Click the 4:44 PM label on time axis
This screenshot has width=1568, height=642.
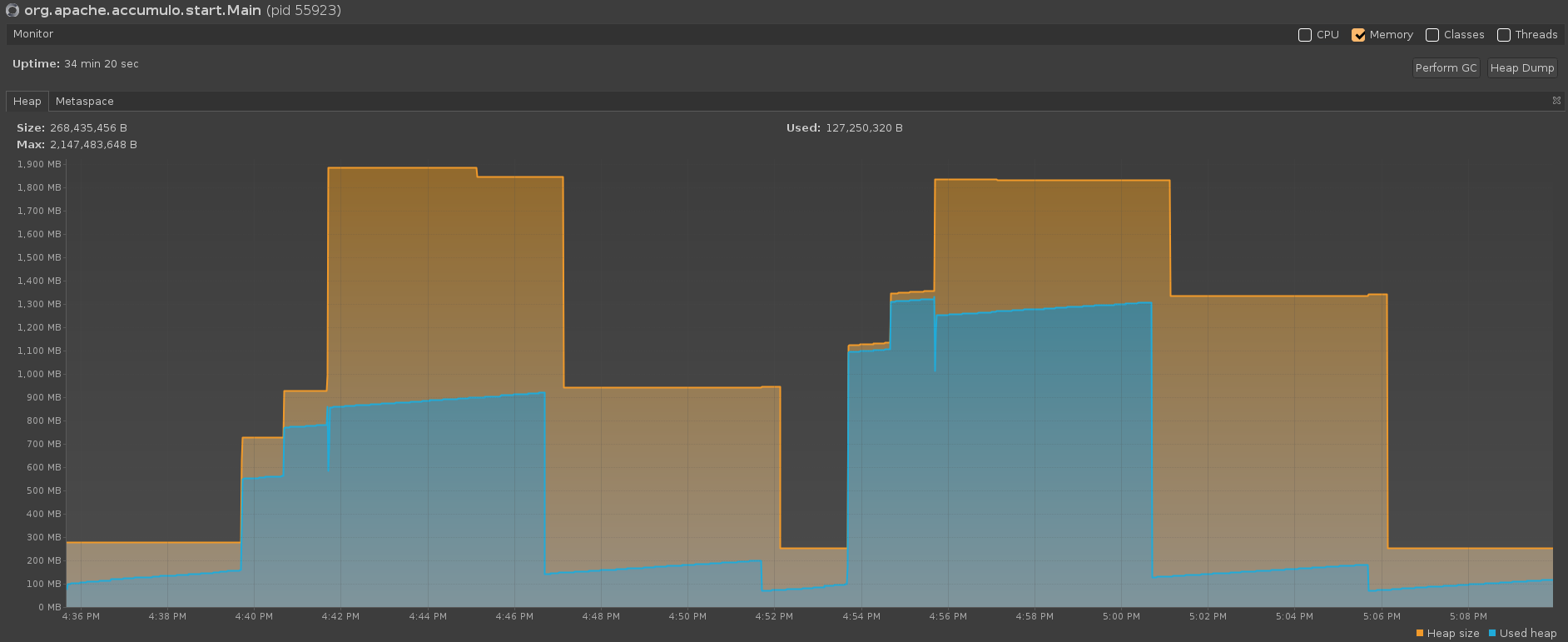pyautogui.click(x=428, y=617)
